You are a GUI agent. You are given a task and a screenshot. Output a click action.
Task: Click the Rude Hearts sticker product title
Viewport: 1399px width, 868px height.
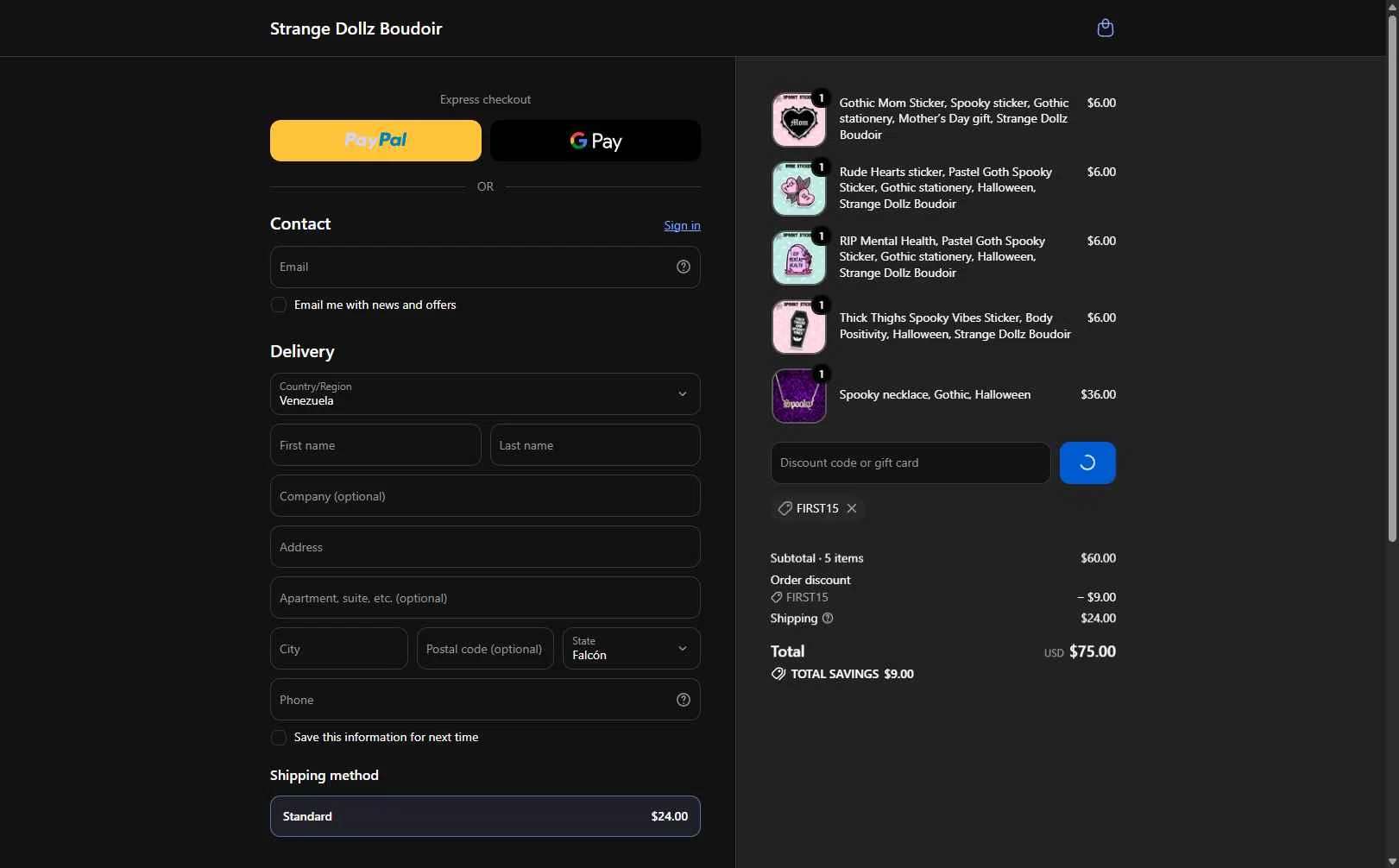coord(946,188)
